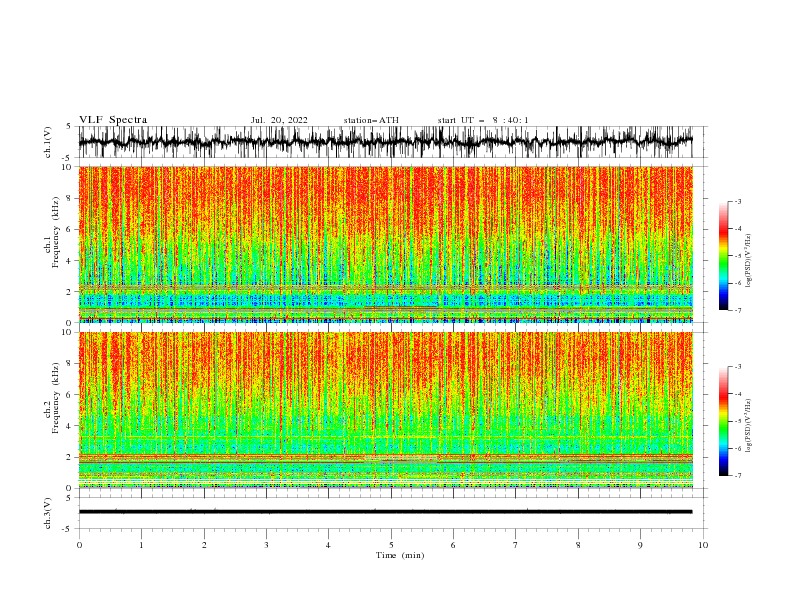Screen dimensions: 792x612
Task: Click the '10' tick on time axis
Action: (703, 545)
